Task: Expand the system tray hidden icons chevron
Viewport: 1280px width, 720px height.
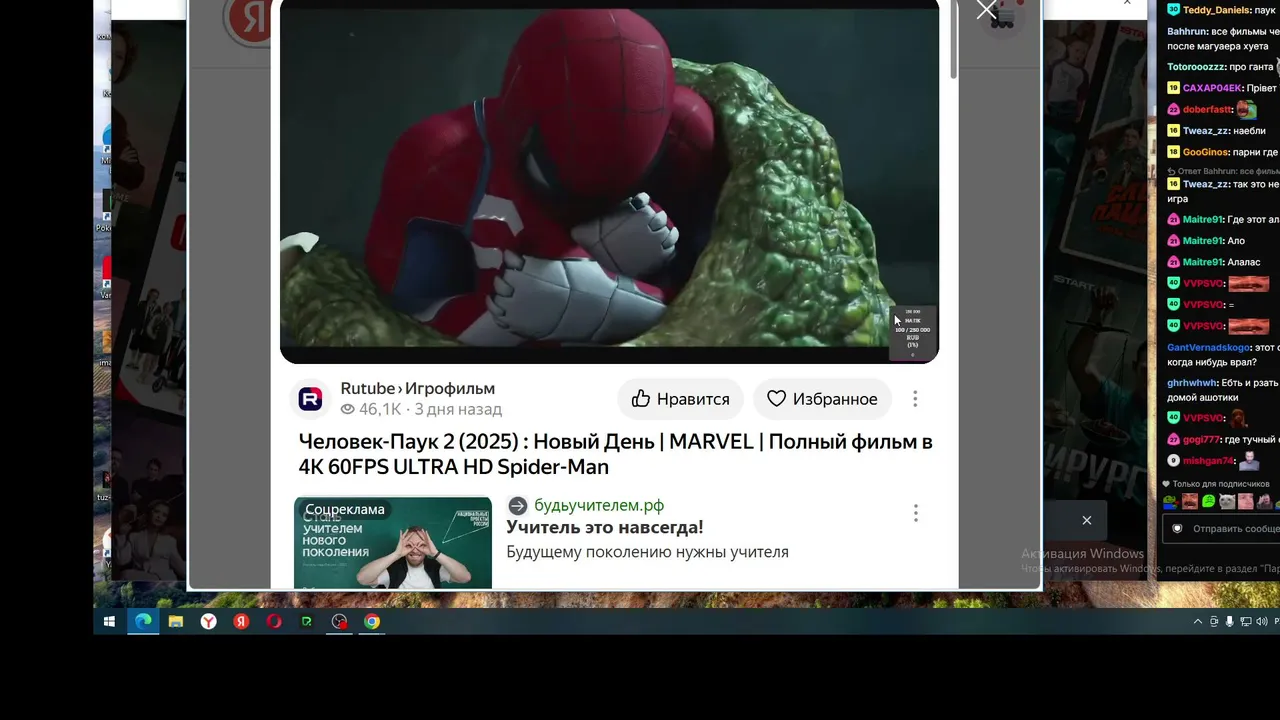Action: tap(1198, 622)
